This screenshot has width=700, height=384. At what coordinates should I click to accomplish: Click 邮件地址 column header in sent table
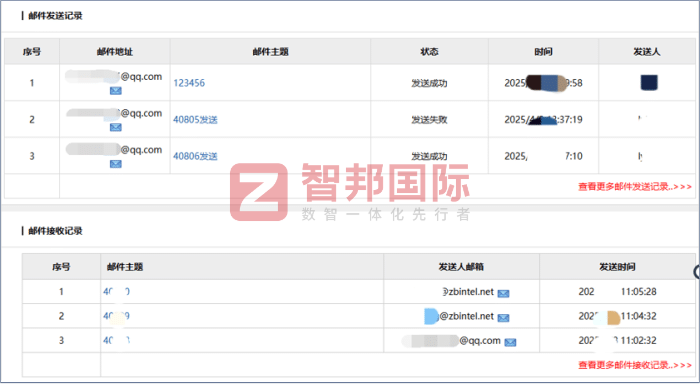click(x=115, y=52)
